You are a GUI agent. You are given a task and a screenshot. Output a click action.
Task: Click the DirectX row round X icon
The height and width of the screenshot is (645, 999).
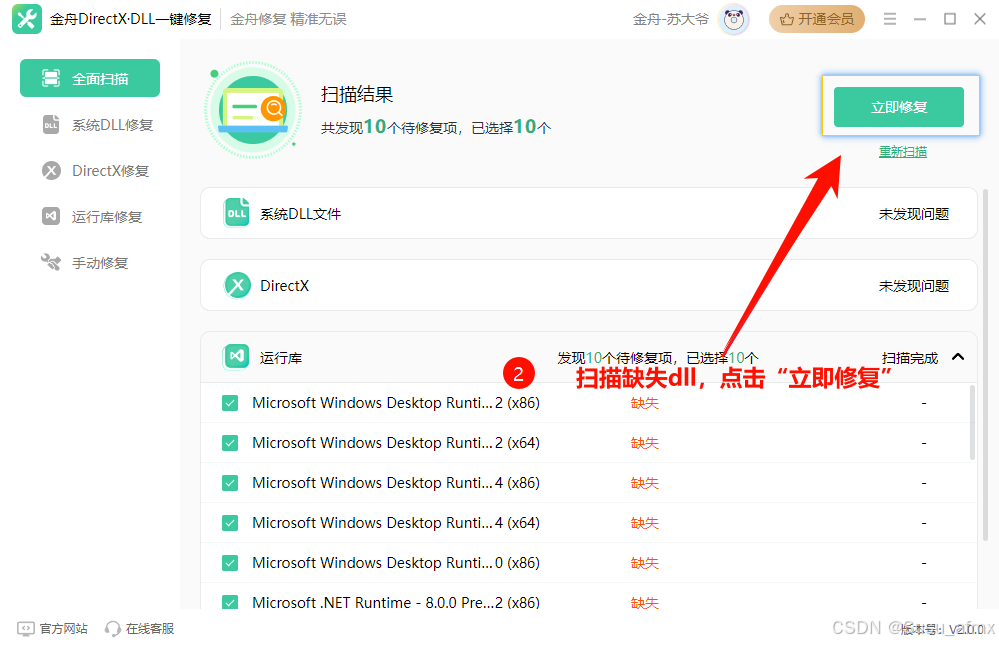click(237, 286)
